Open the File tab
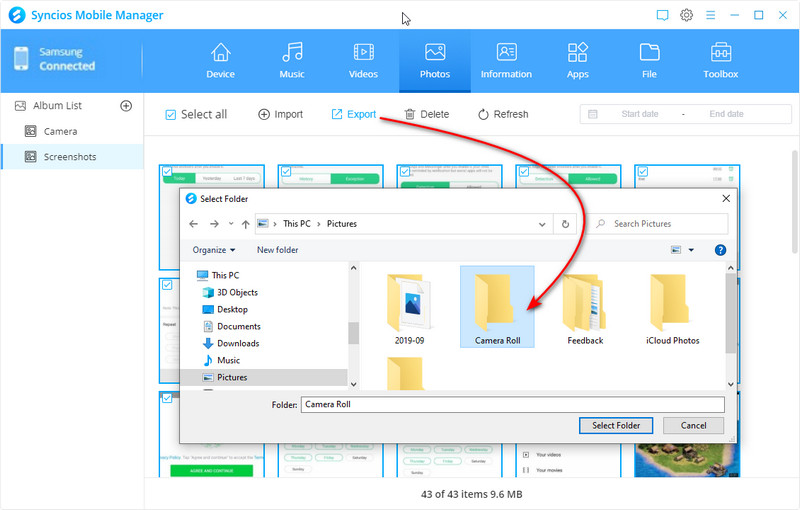 (x=649, y=61)
